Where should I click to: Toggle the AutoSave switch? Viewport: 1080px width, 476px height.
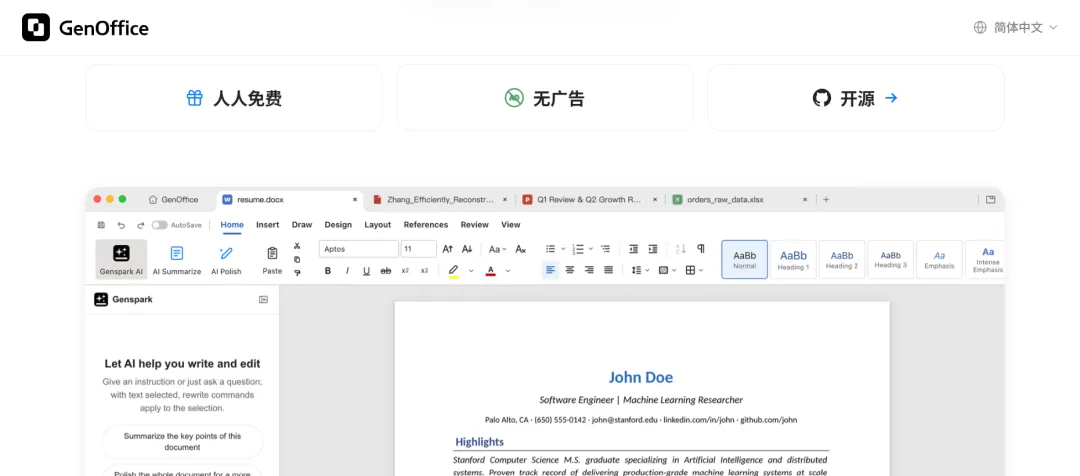[x=160, y=225]
